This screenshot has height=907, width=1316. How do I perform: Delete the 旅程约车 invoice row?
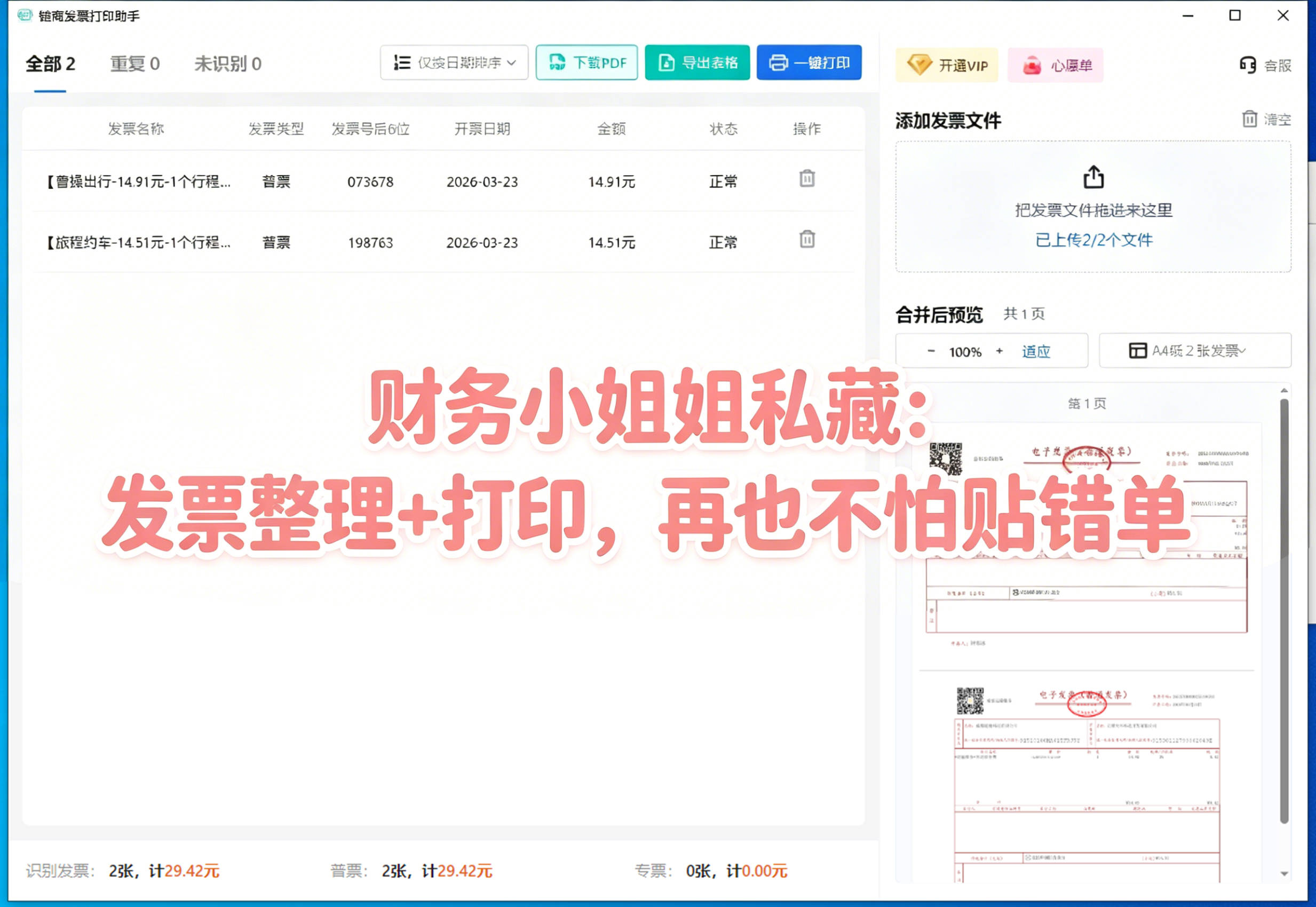point(807,239)
